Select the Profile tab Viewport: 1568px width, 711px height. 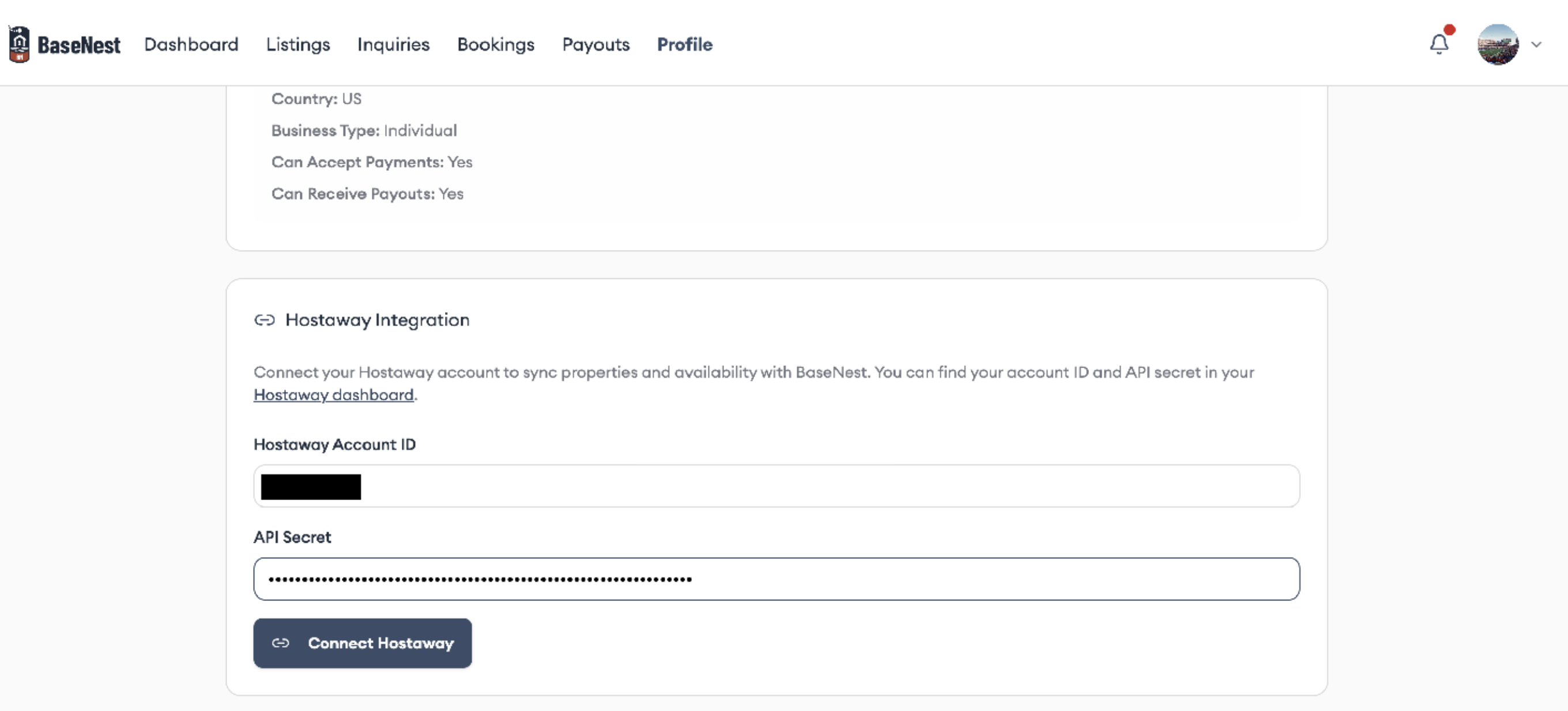(x=685, y=44)
